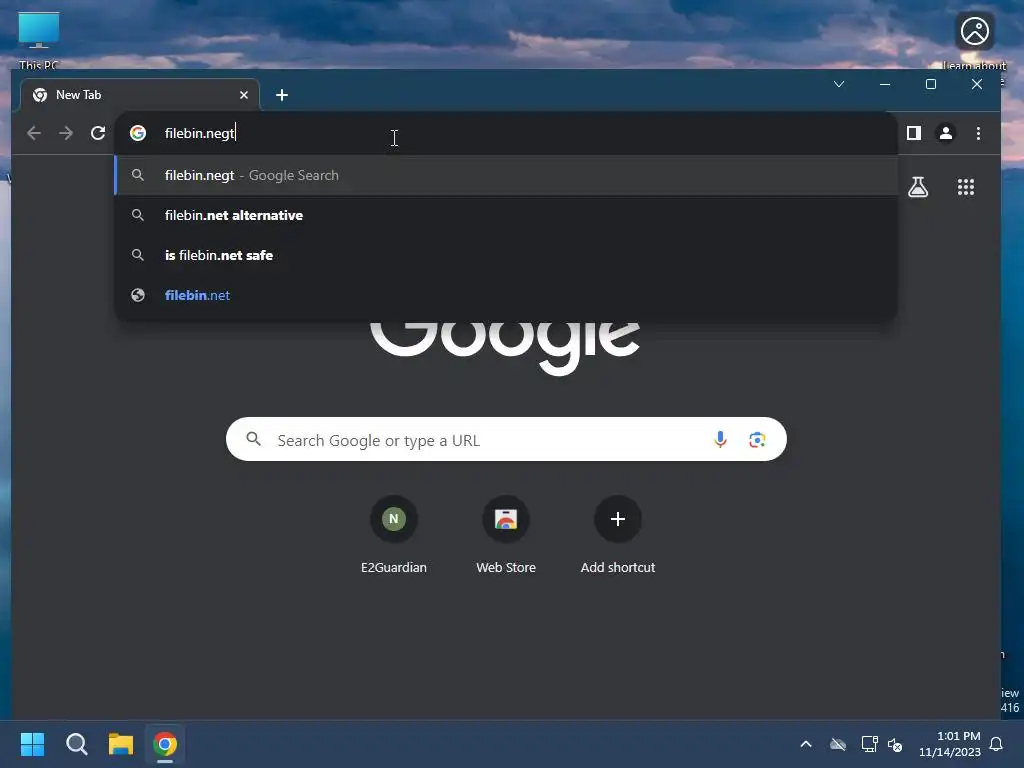
Task: Open the Windows Start menu
Action: (32, 744)
